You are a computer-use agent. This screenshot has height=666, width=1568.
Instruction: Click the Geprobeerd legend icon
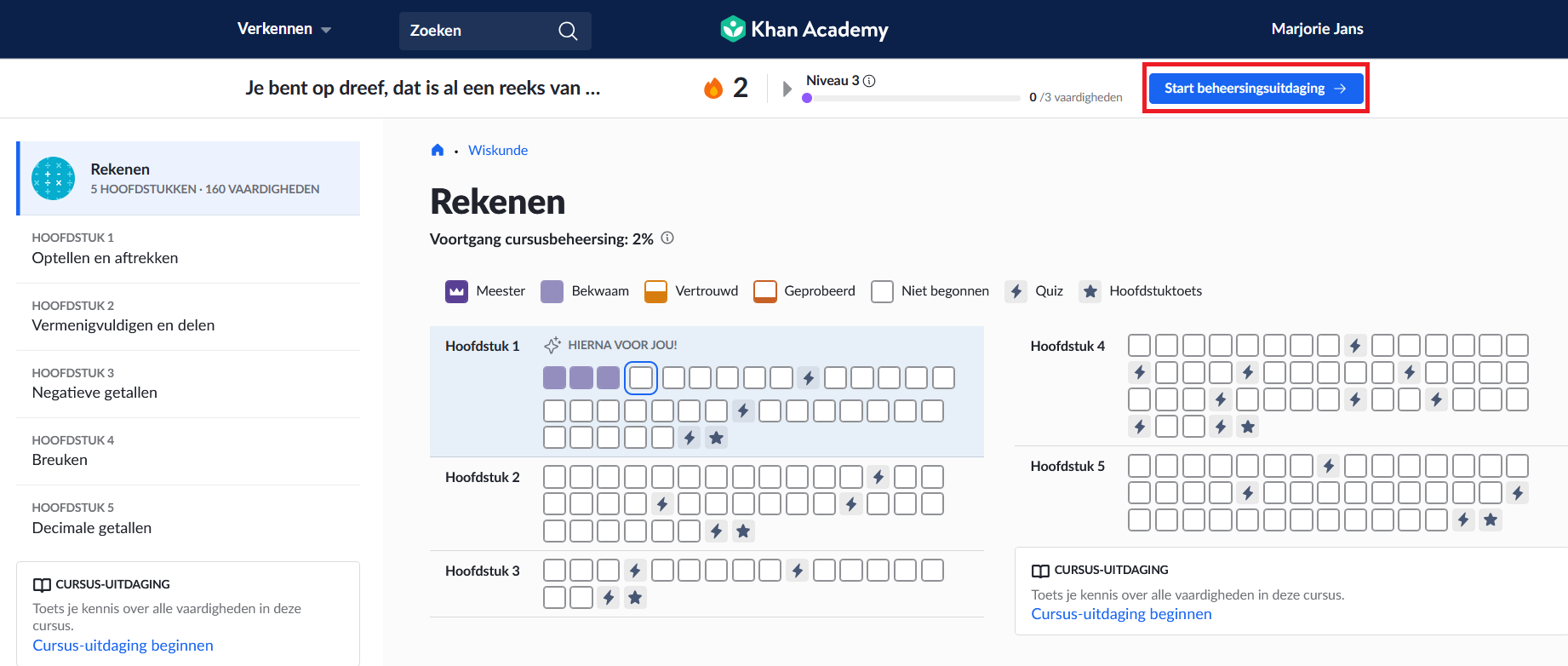[765, 291]
